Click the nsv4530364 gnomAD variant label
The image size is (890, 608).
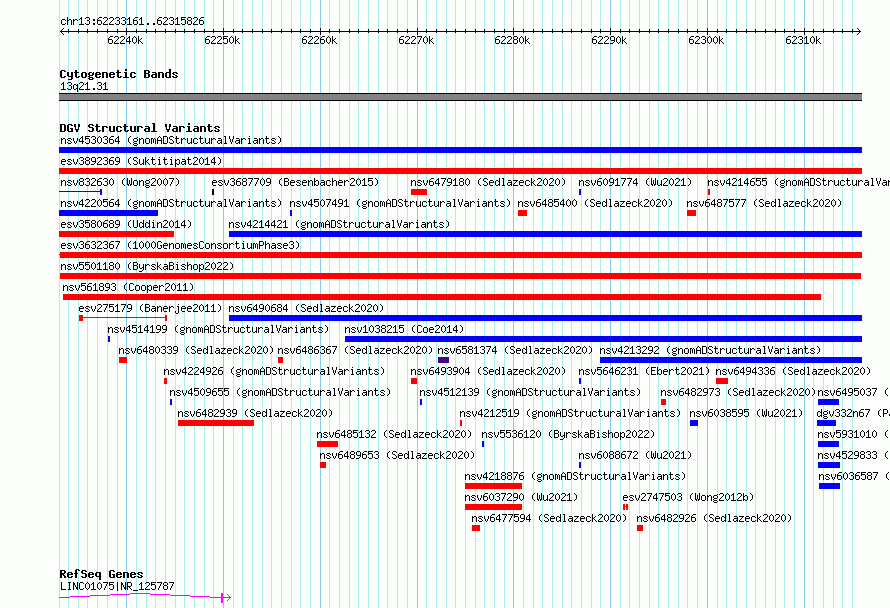tap(171, 140)
